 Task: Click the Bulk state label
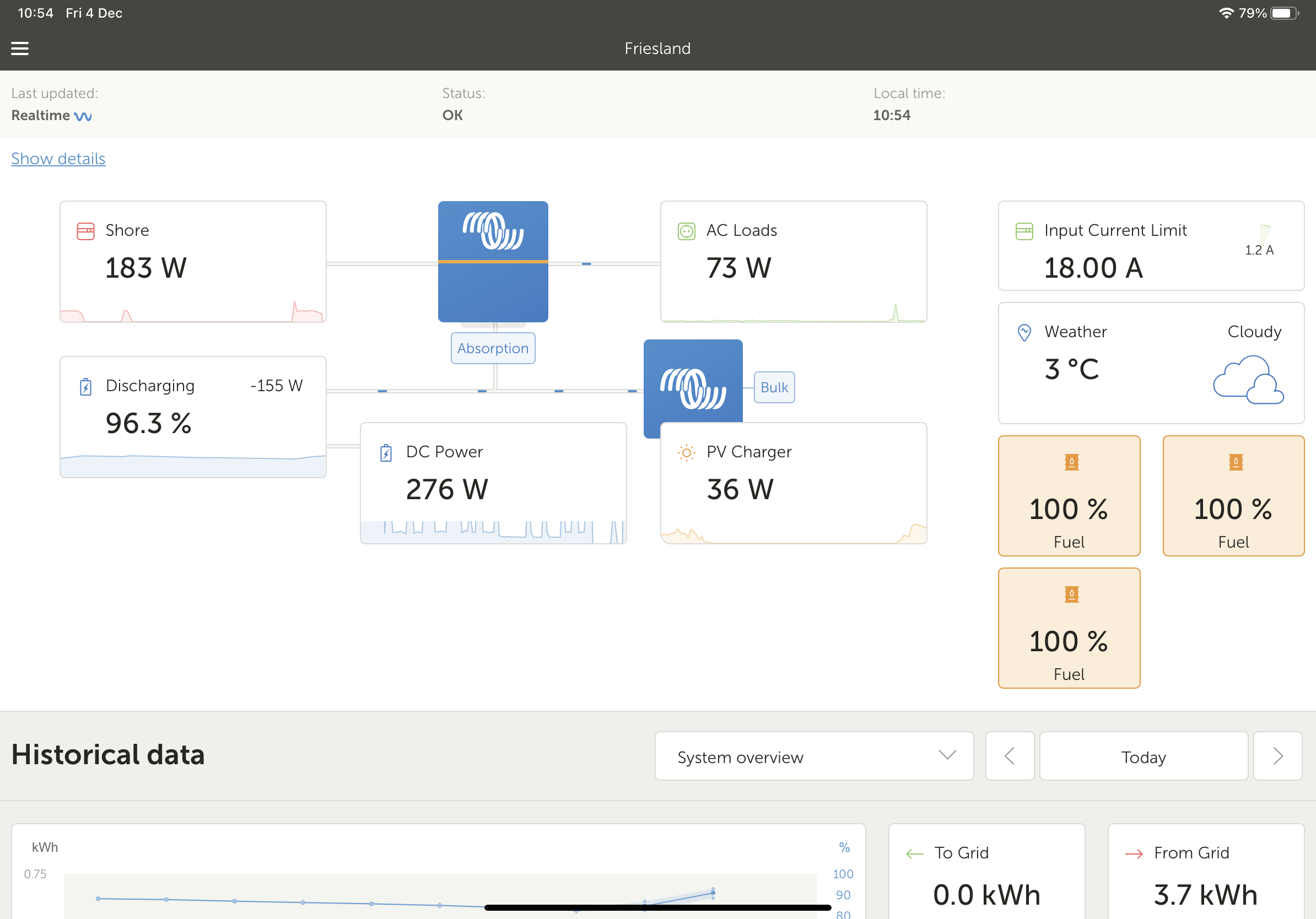click(774, 387)
